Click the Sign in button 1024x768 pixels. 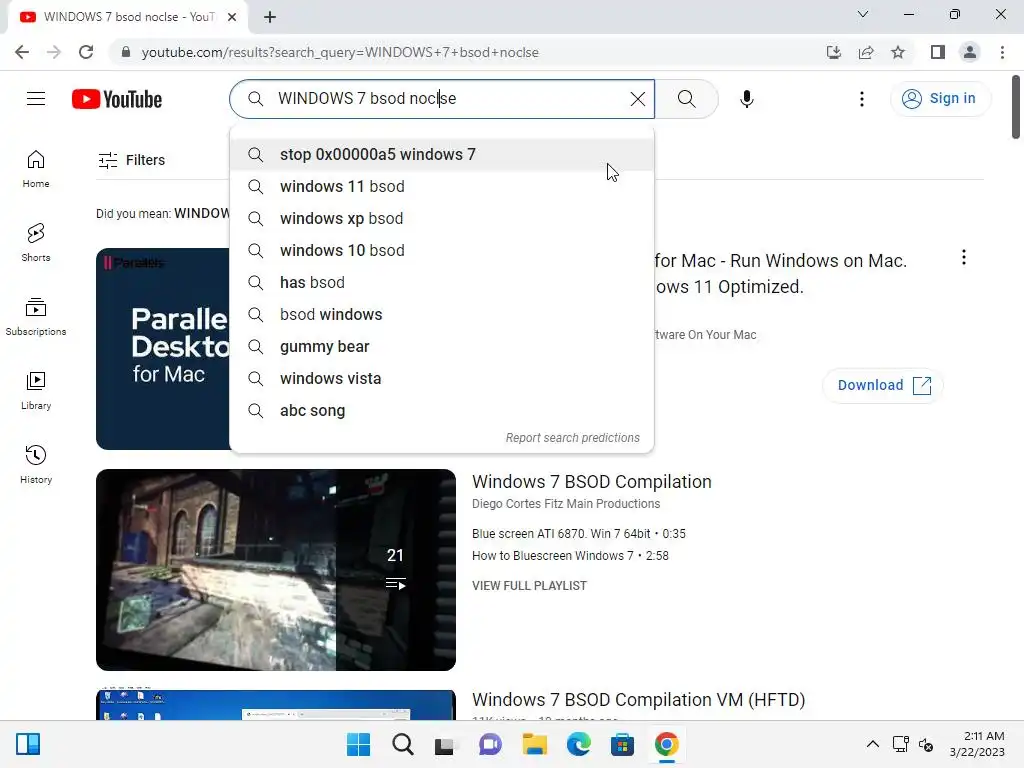(940, 99)
